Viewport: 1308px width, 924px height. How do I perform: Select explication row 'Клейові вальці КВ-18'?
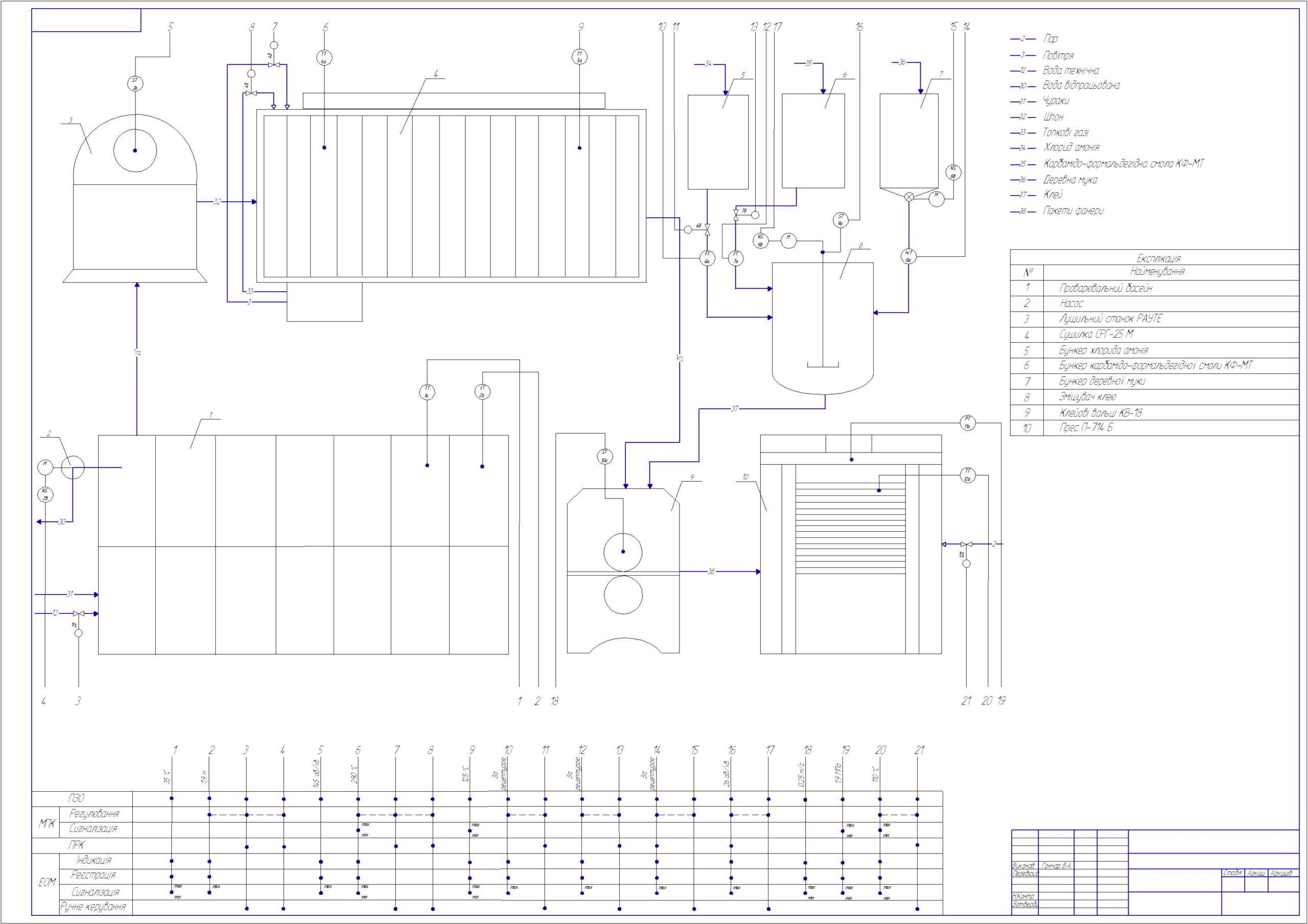(1154, 412)
